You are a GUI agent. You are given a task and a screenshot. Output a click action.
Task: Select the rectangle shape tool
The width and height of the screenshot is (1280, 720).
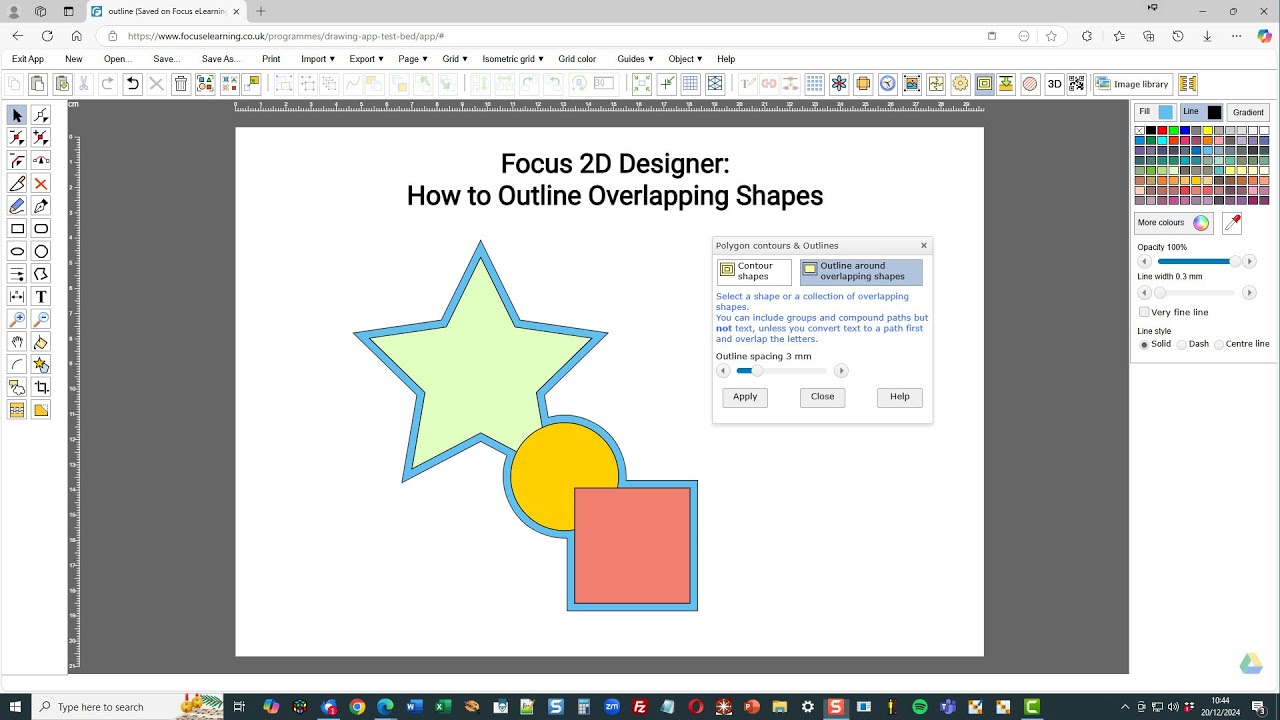coord(17,229)
